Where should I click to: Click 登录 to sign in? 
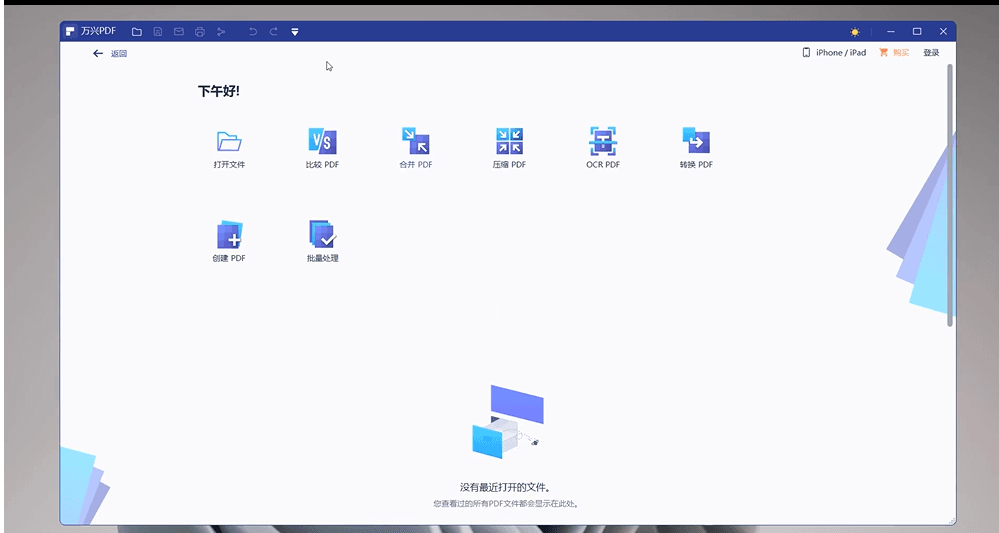click(931, 53)
